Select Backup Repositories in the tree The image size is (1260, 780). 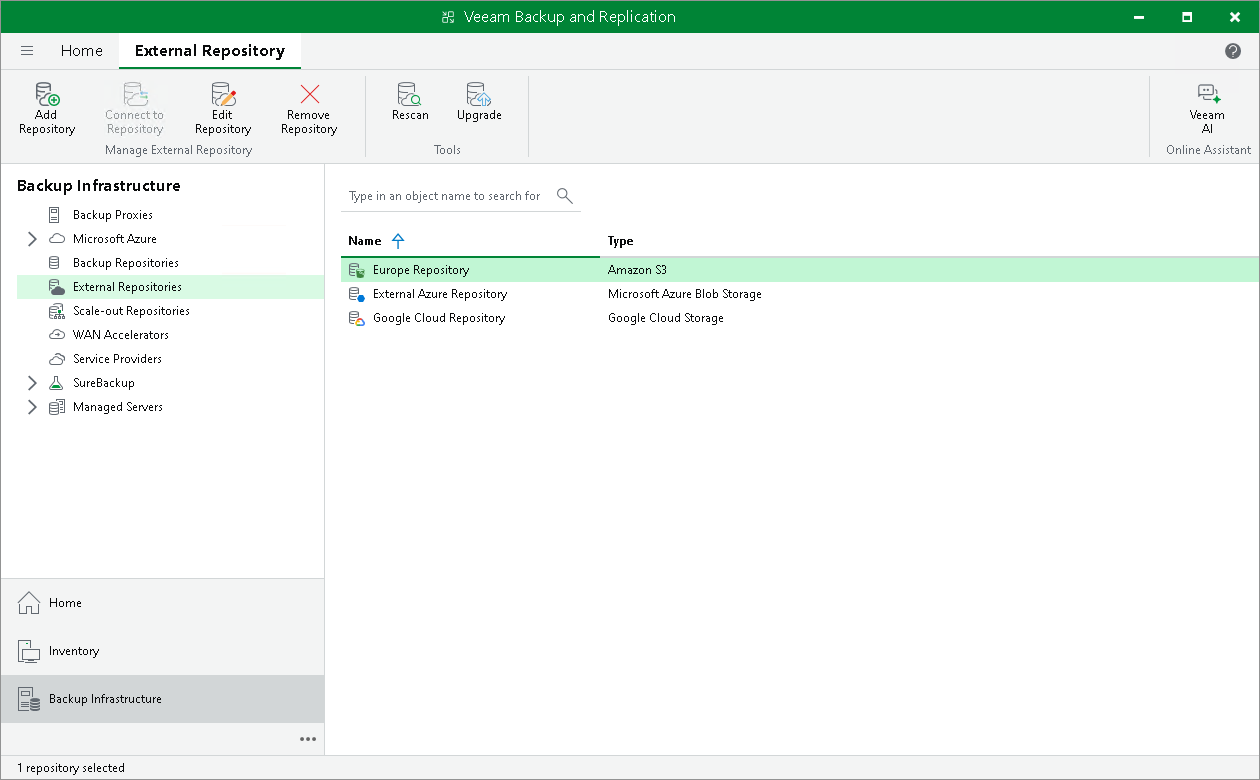click(x=126, y=263)
